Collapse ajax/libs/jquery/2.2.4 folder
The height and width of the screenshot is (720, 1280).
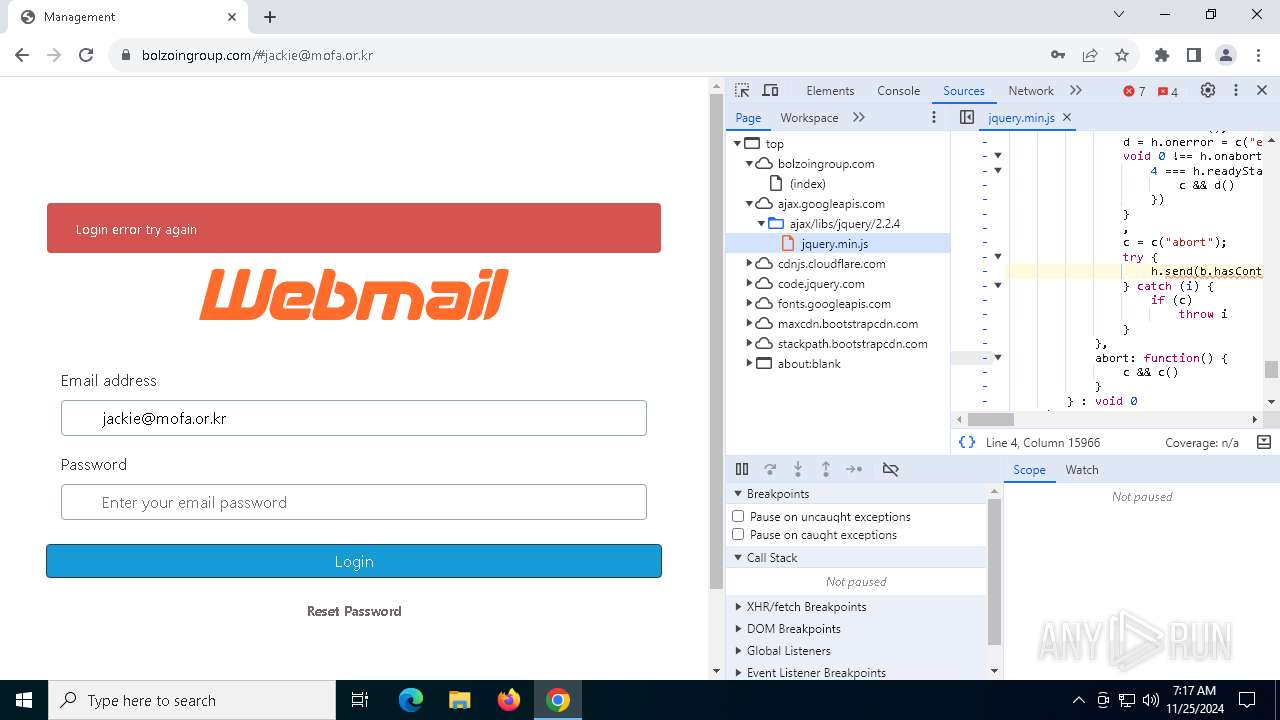[x=761, y=223]
